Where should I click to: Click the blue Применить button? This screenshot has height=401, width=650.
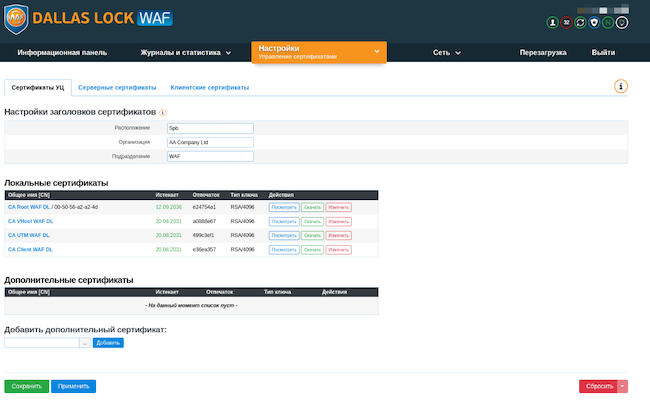[x=73, y=386]
